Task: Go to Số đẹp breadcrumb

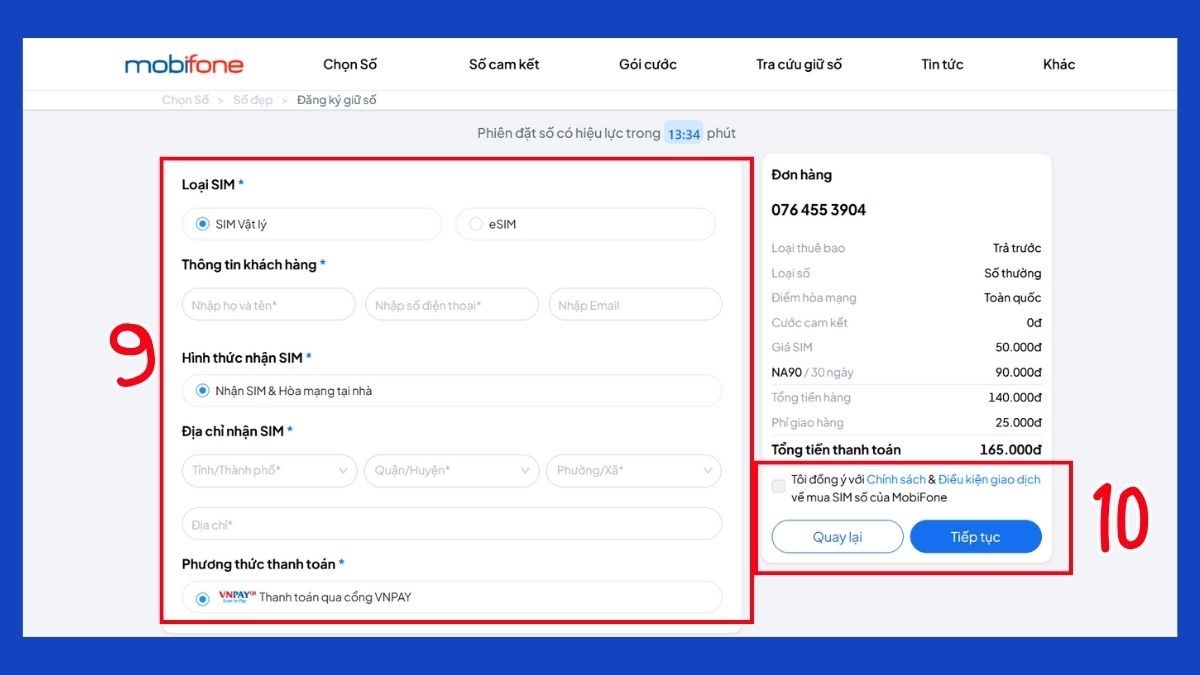Action: (253, 100)
